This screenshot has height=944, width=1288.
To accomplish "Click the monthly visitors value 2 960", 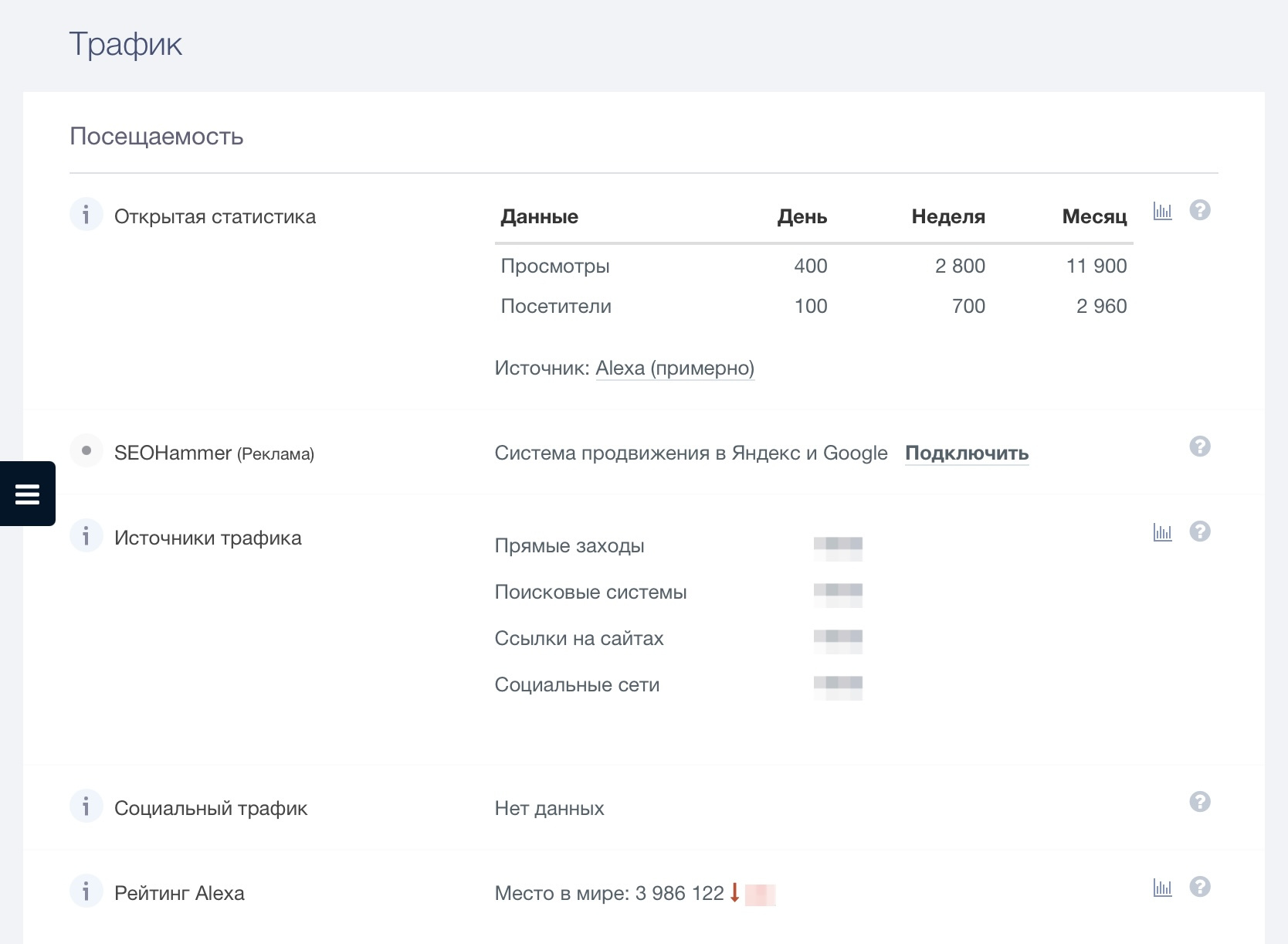I will 1102,306.
